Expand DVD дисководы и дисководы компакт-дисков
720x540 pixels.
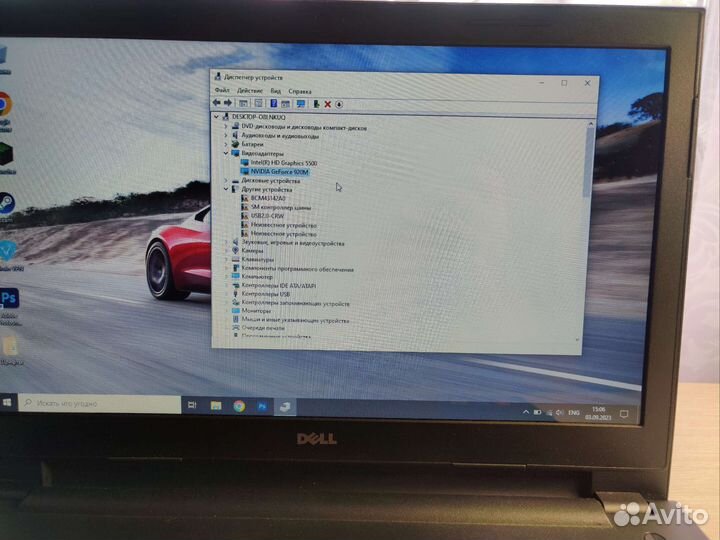click(225, 126)
